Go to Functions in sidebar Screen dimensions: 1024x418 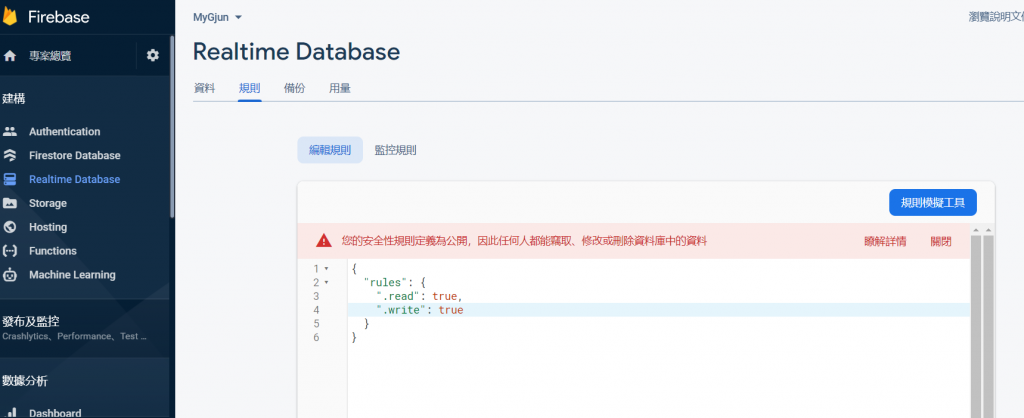53,251
